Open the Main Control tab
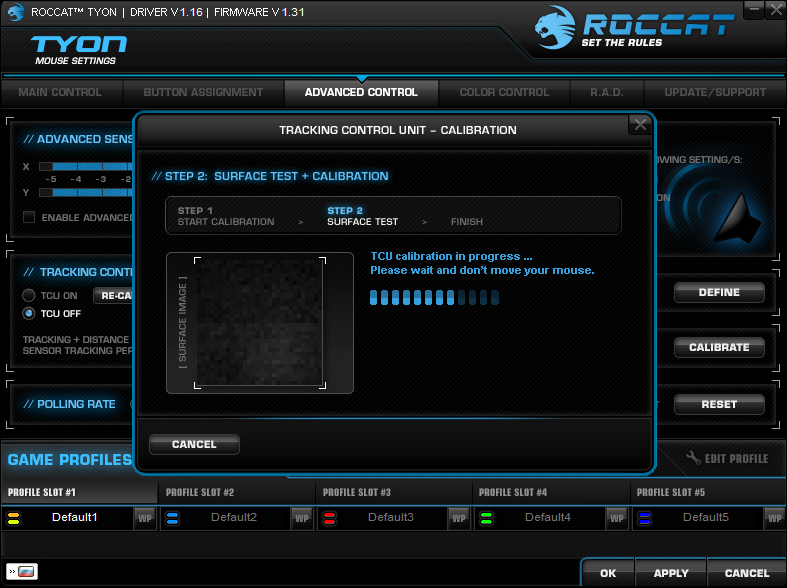Screen dimensions: 787x588 pyautogui.click(x=61, y=92)
